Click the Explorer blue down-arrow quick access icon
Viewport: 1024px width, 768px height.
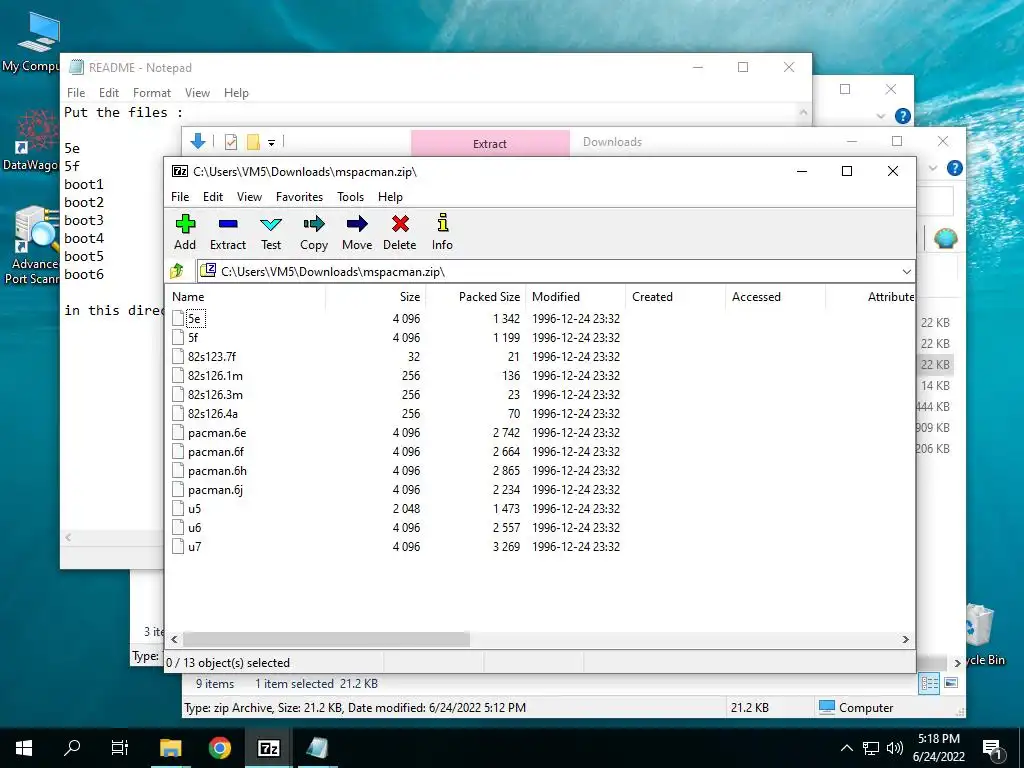tap(198, 141)
